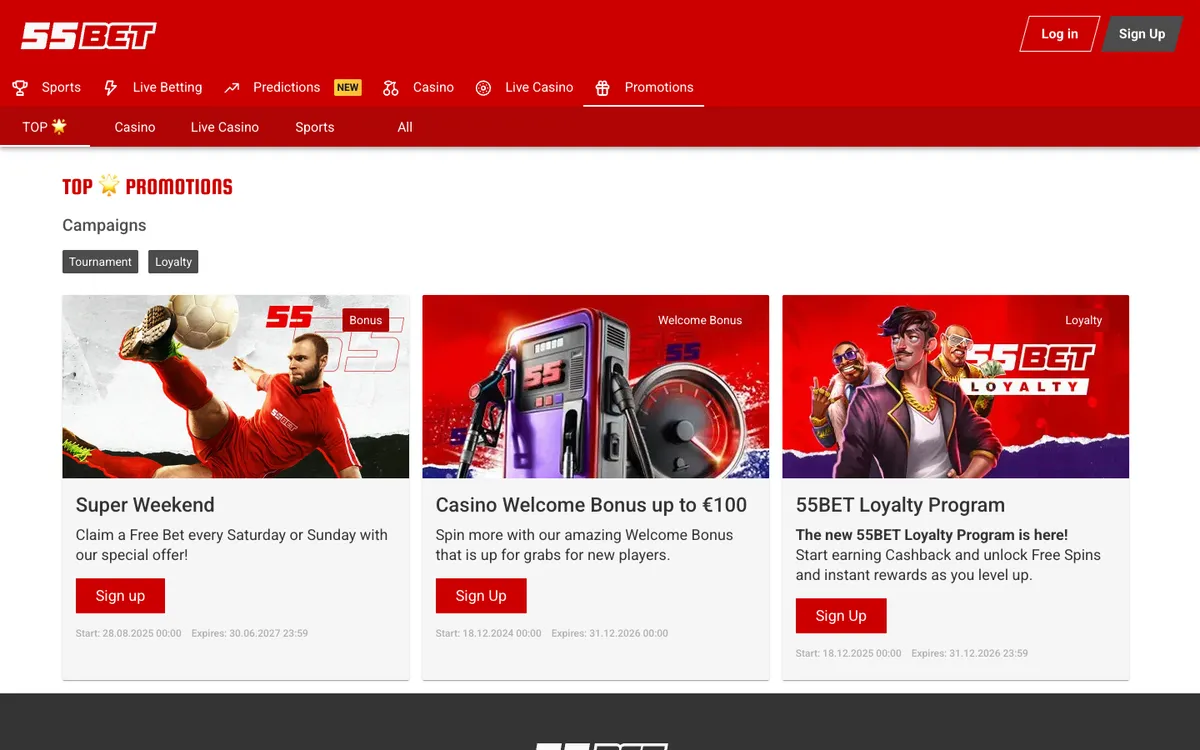Screen dimensions: 1200x750
Task: Open the Casino Welcome Bonus fuel pump image
Action: 596,386
